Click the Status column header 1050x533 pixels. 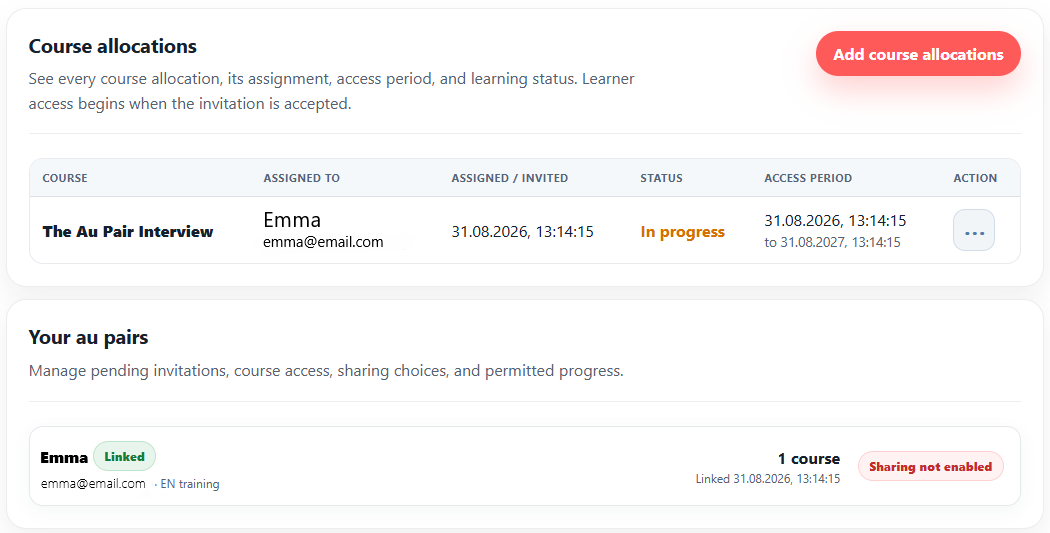(x=662, y=178)
